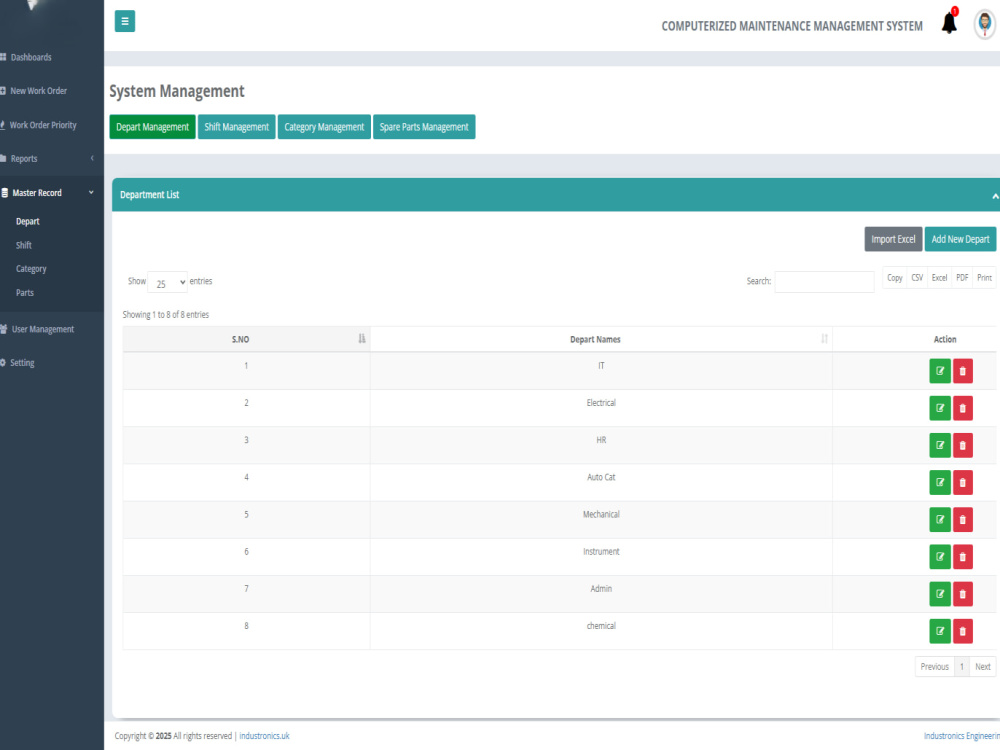Open Work Order Priority in sidebar

[43, 125]
